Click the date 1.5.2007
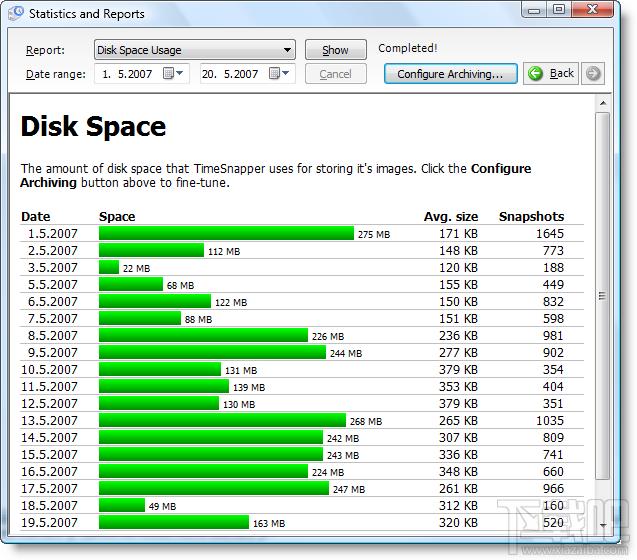637x560 pixels. [52, 234]
